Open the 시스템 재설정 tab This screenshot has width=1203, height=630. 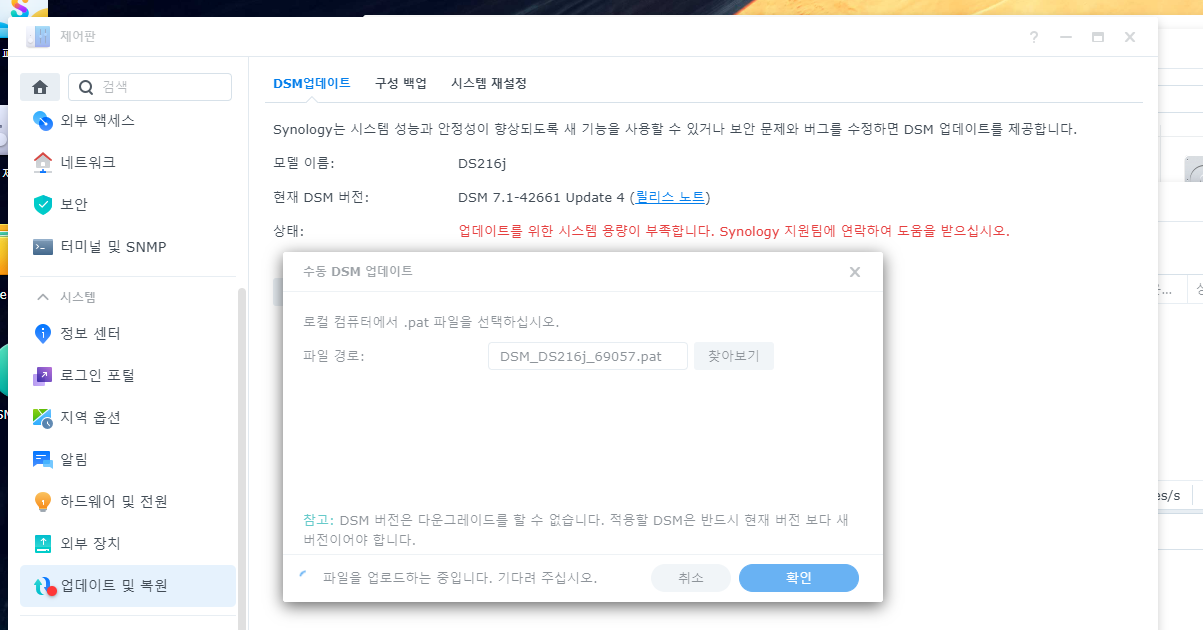[x=489, y=83]
